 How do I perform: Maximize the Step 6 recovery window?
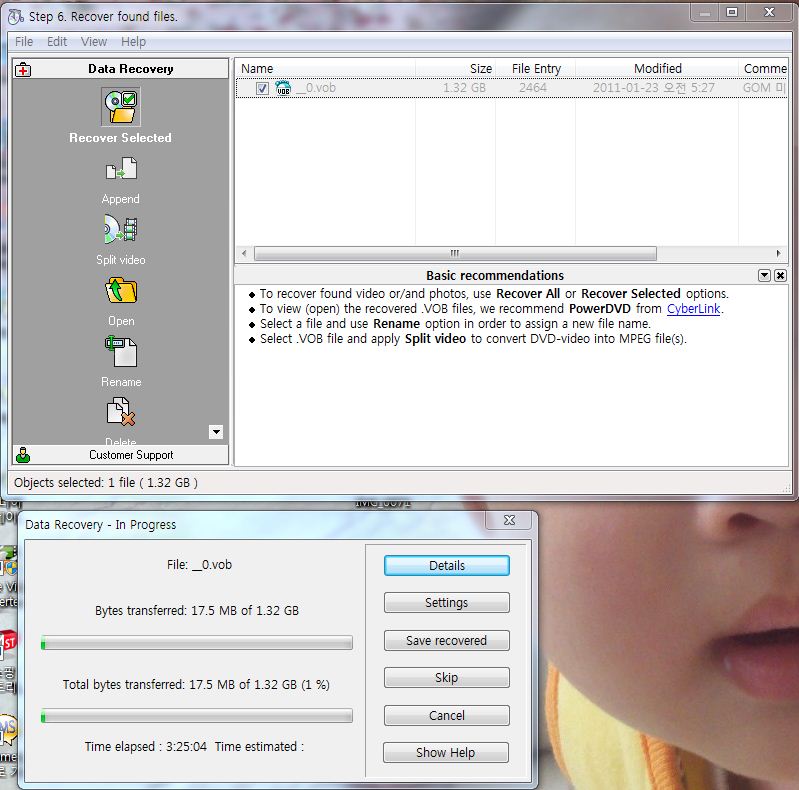coord(732,12)
